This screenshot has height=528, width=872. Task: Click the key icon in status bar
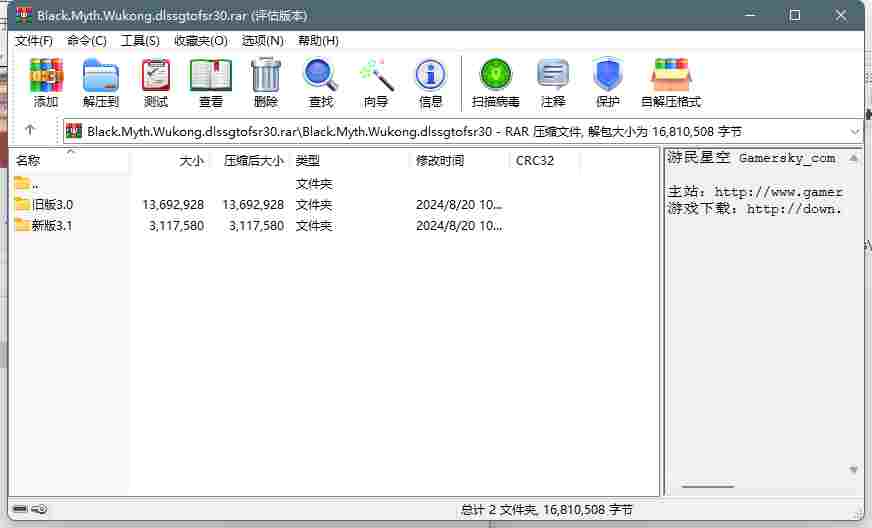[x=39, y=509]
